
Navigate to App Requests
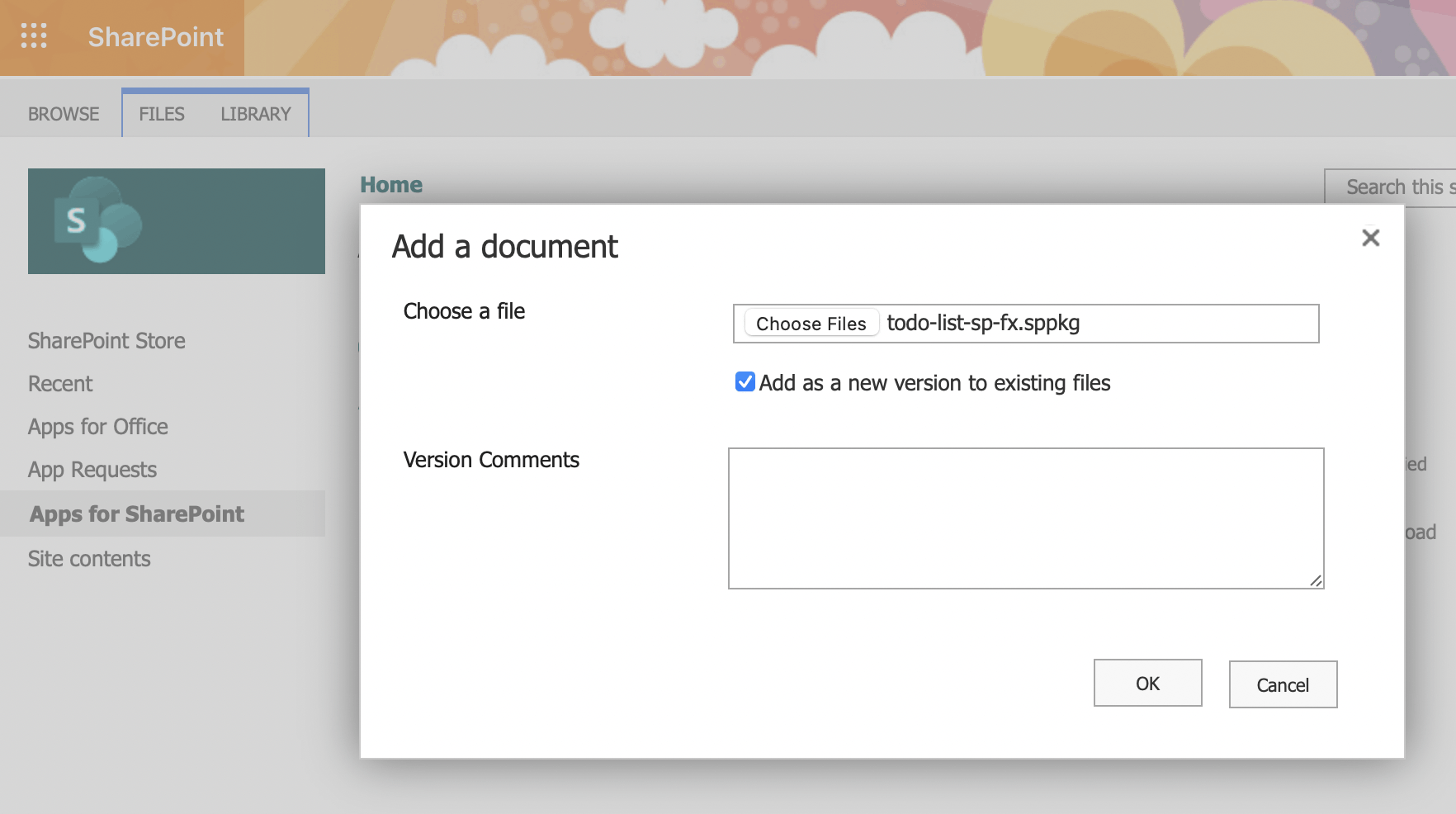click(x=92, y=470)
